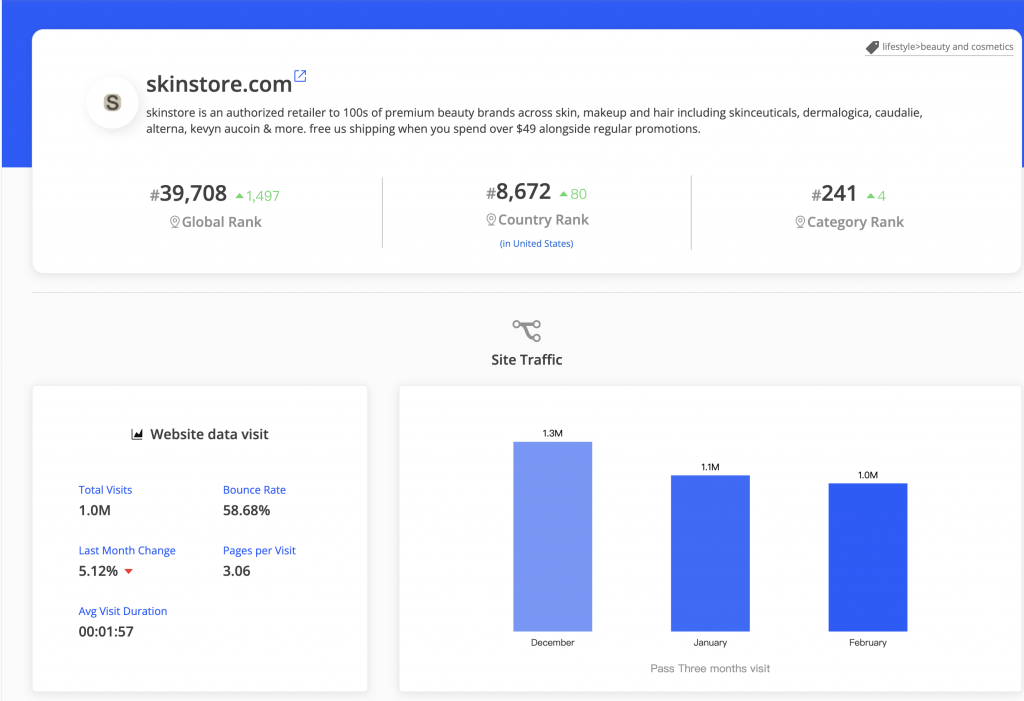Click Website data visit chart icon
The height and width of the screenshot is (701, 1024).
(x=136, y=434)
